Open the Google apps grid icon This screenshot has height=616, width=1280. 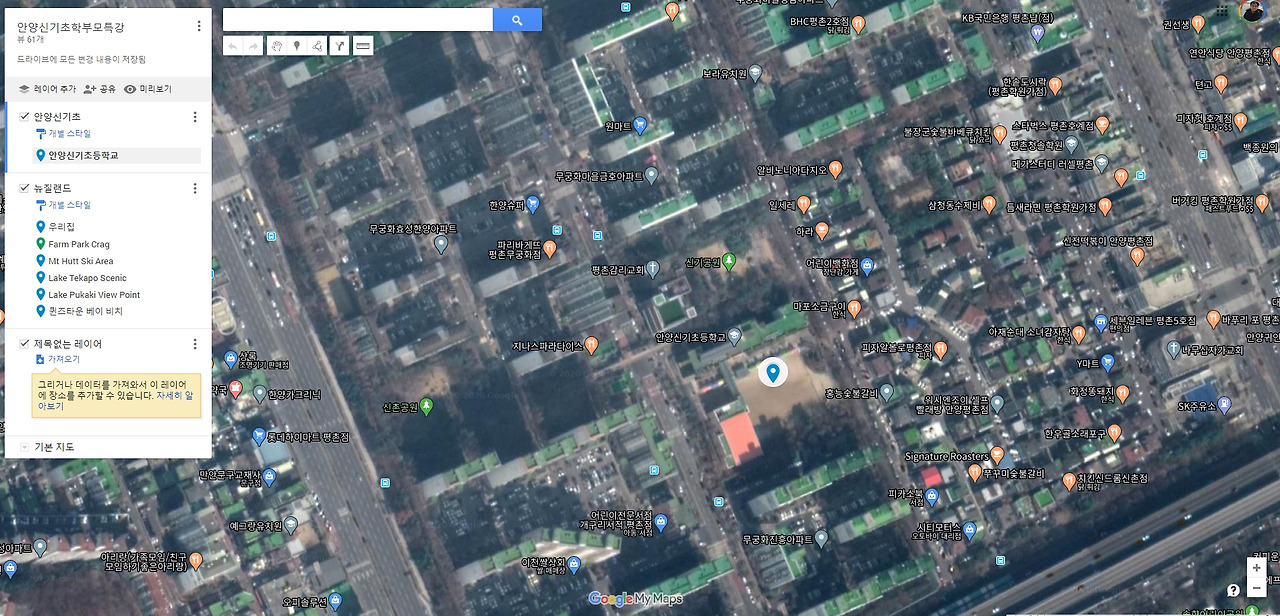point(1223,12)
